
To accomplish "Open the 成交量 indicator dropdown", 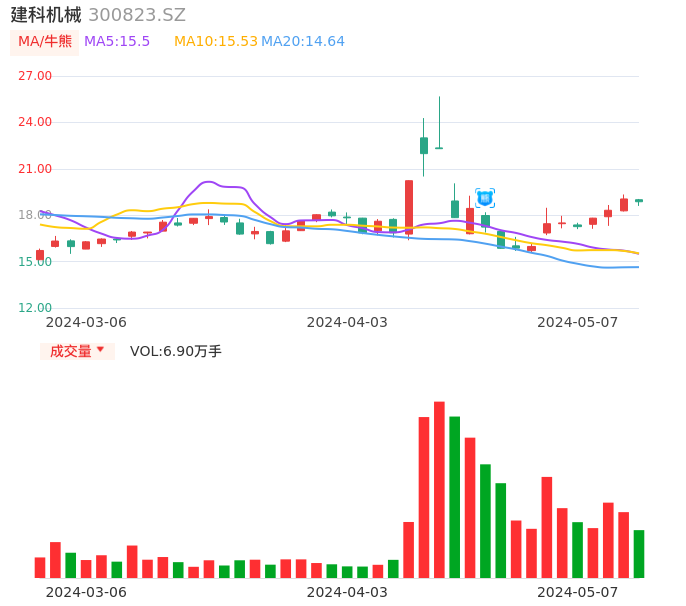I will pos(77,351).
